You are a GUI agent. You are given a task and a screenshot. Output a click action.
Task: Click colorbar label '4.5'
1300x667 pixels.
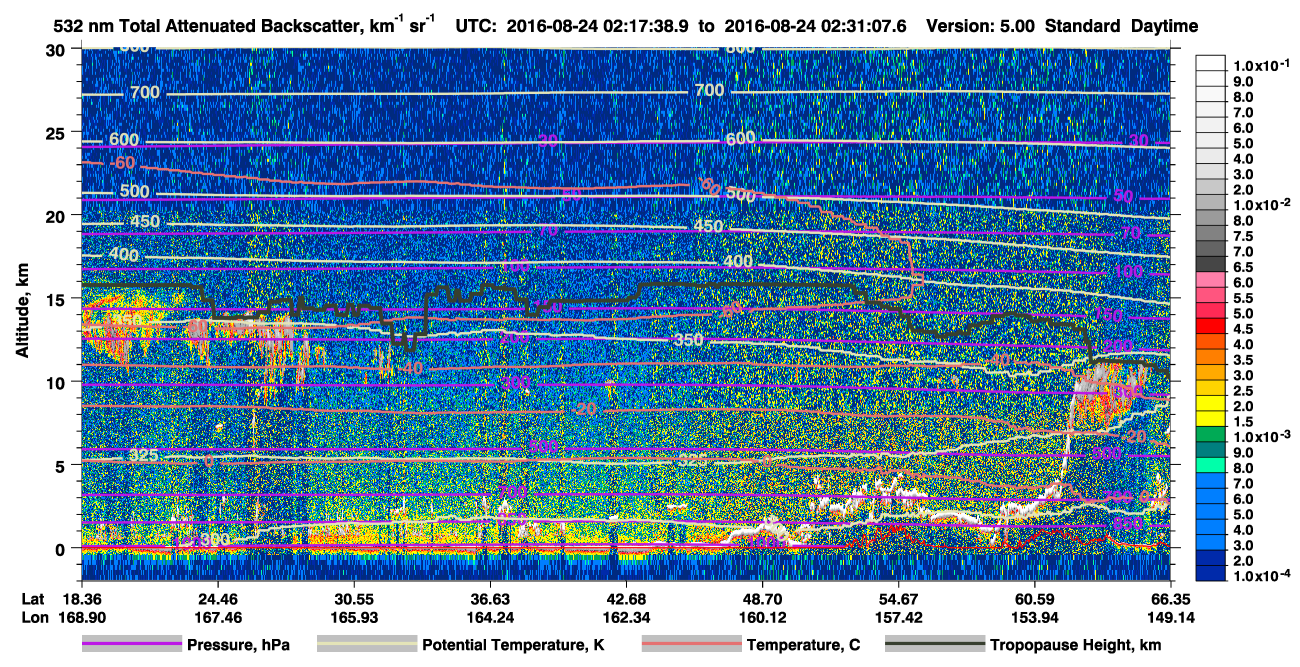click(x=1244, y=329)
